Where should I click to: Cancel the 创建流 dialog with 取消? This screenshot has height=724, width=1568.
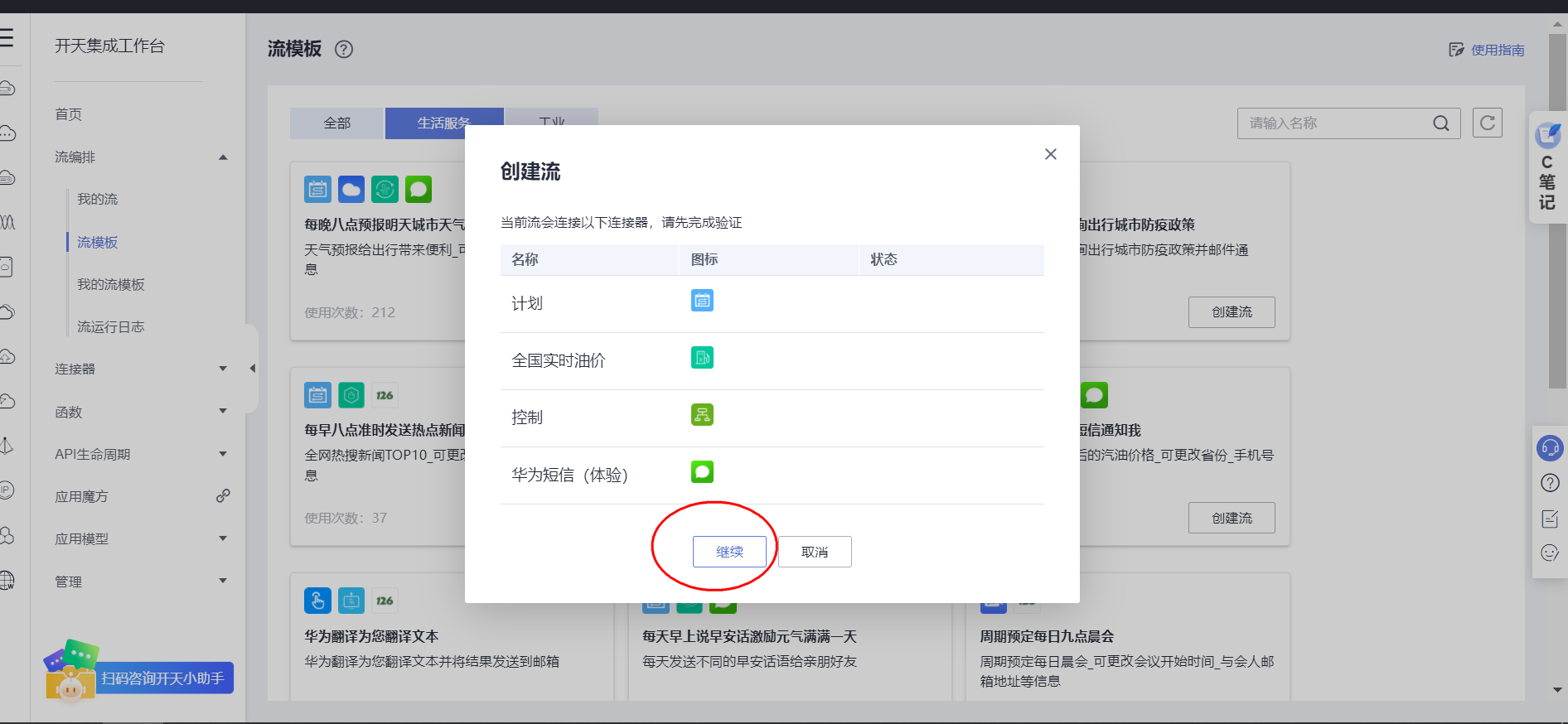815,552
